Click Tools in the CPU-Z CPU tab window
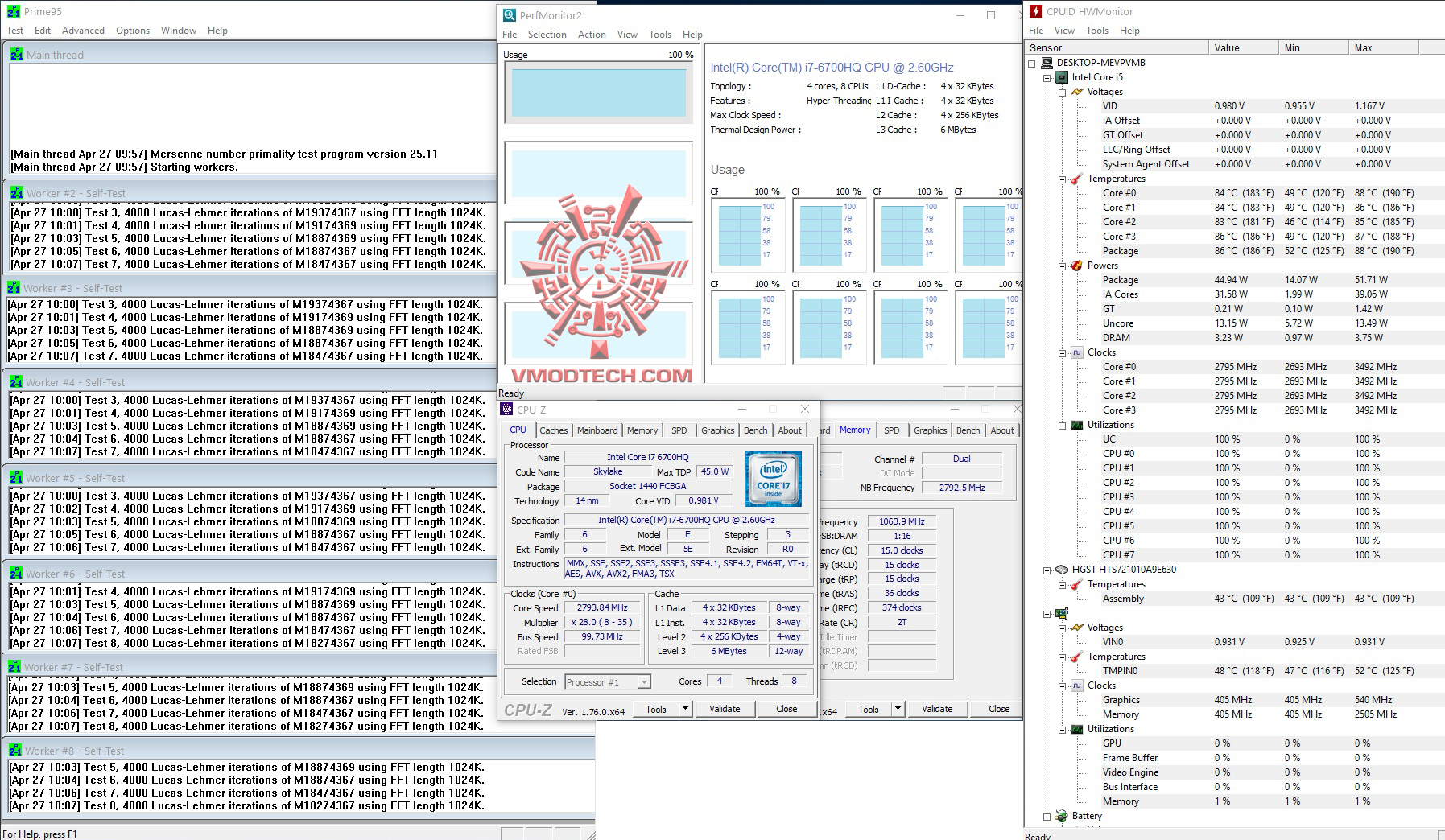Viewport: 1445px width, 840px height. (x=656, y=709)
